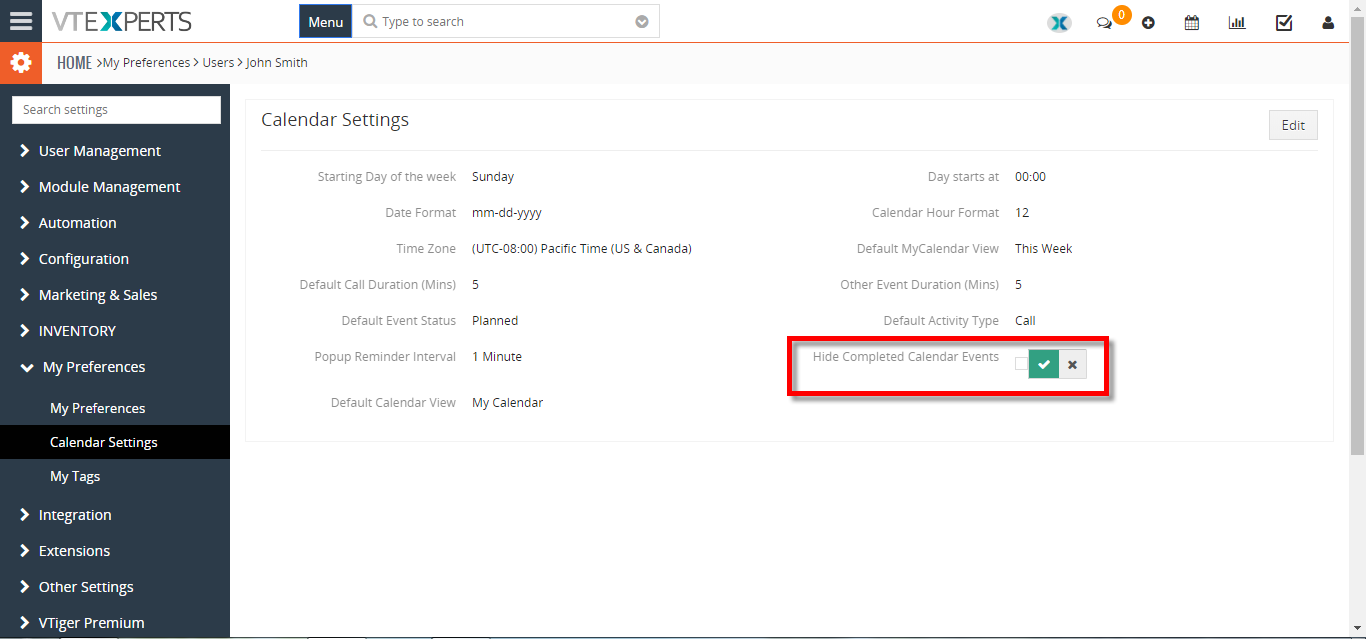Open the My Preferences sub-item
This screenshot has height=639, width=1366.
(98, 408)
